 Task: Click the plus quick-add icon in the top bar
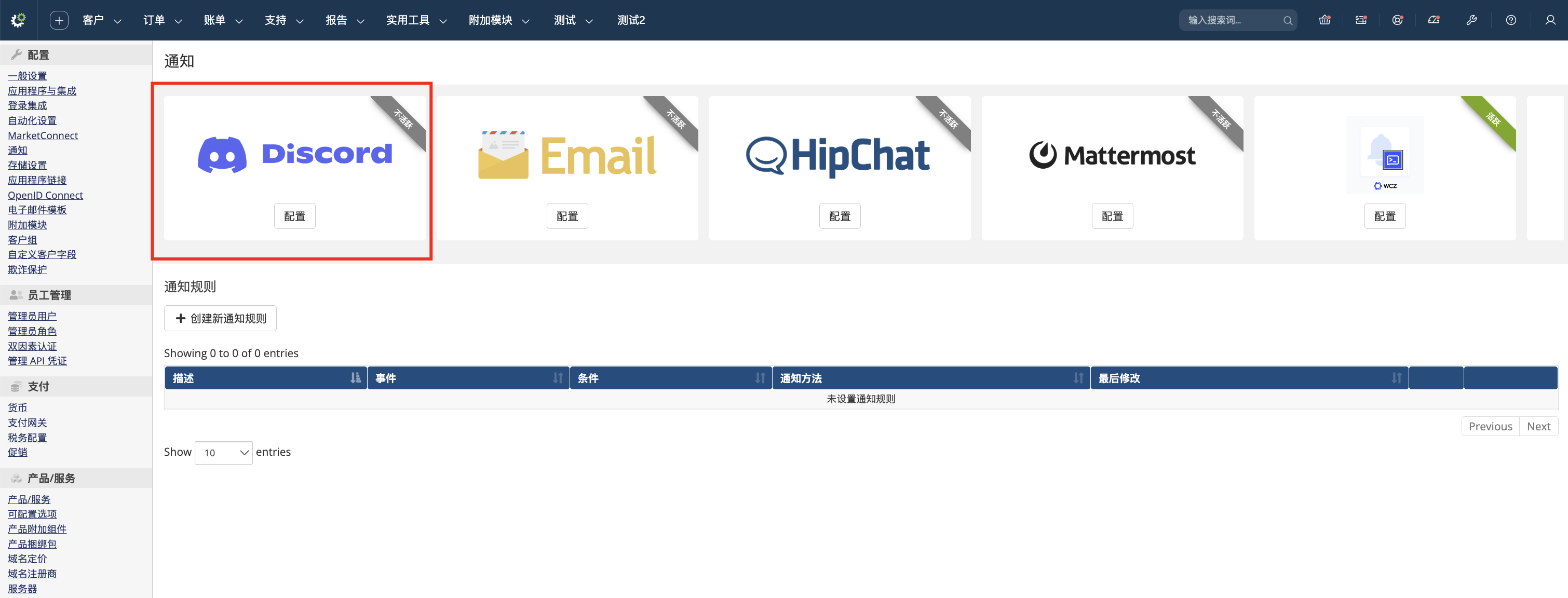coord(59,20)
